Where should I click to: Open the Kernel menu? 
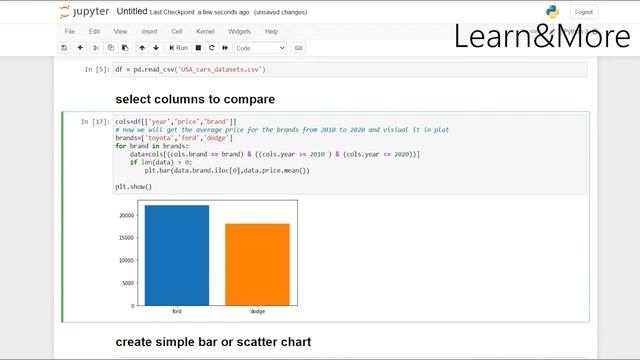point(205,31)
